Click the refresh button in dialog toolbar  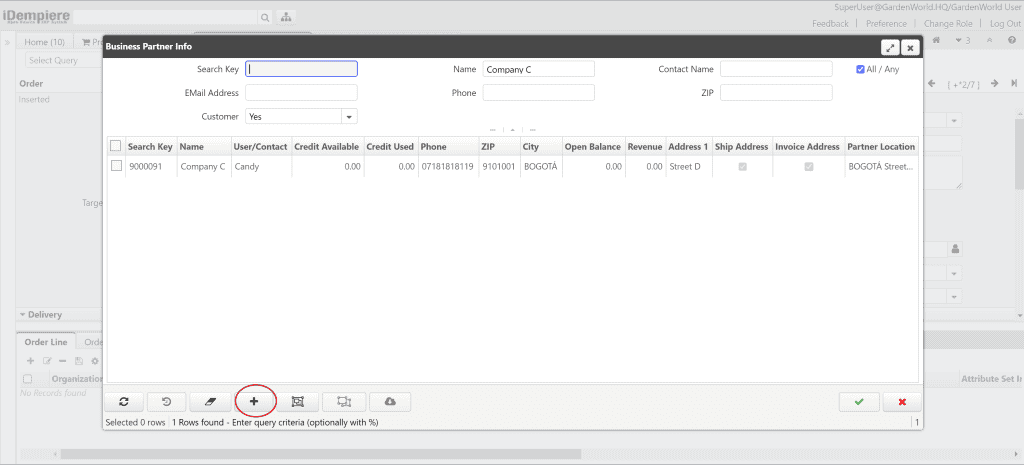123,401
